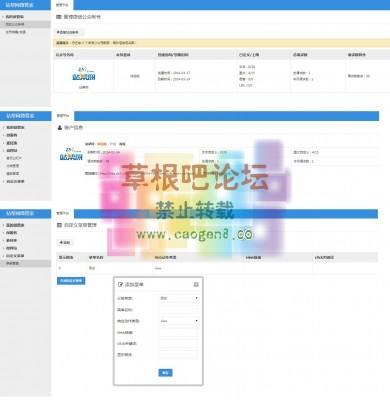Screen dimensions: 390x400
Task: Click the table icon beside 自定义菜单管理 heading
Action: (x=59, y=225)
